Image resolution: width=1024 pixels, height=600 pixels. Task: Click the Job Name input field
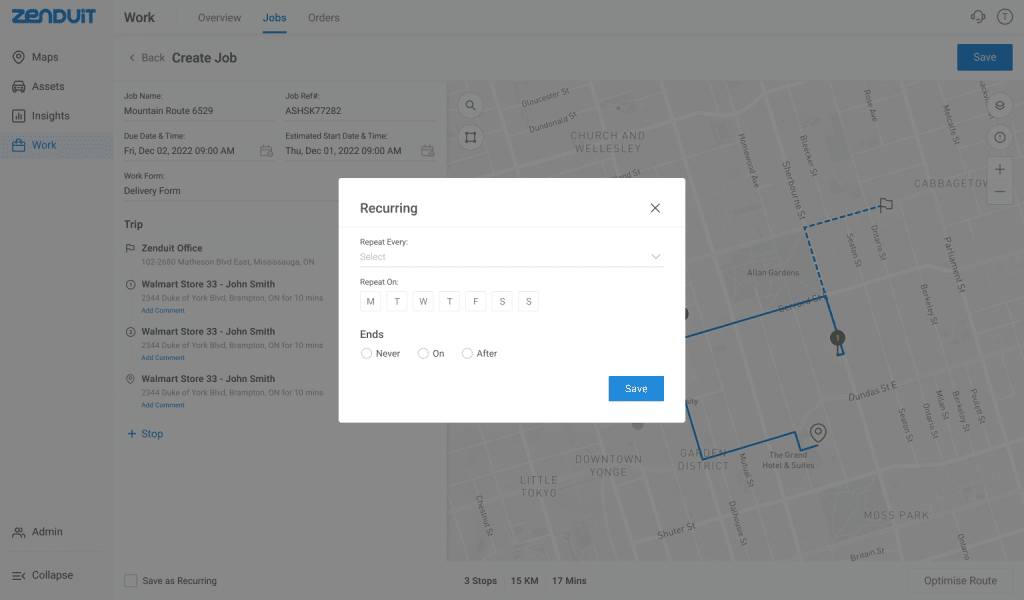pyautogui.click(x=198, y=111)
